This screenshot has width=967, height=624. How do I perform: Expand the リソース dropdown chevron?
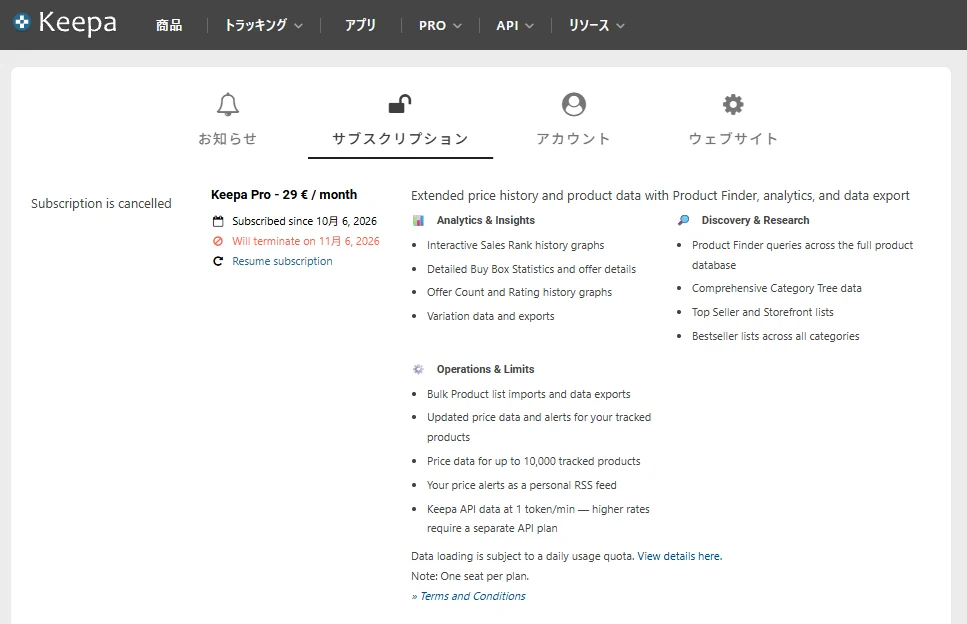620,26
